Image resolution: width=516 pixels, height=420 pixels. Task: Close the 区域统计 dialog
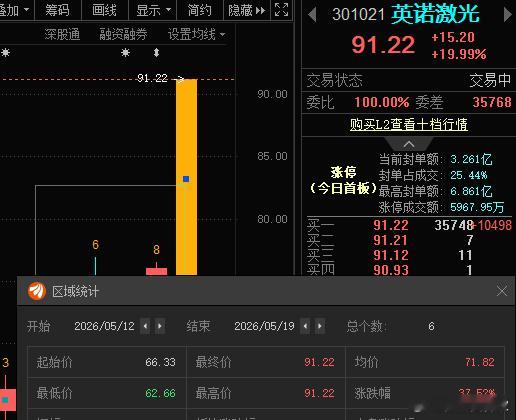tap(502, 291)
